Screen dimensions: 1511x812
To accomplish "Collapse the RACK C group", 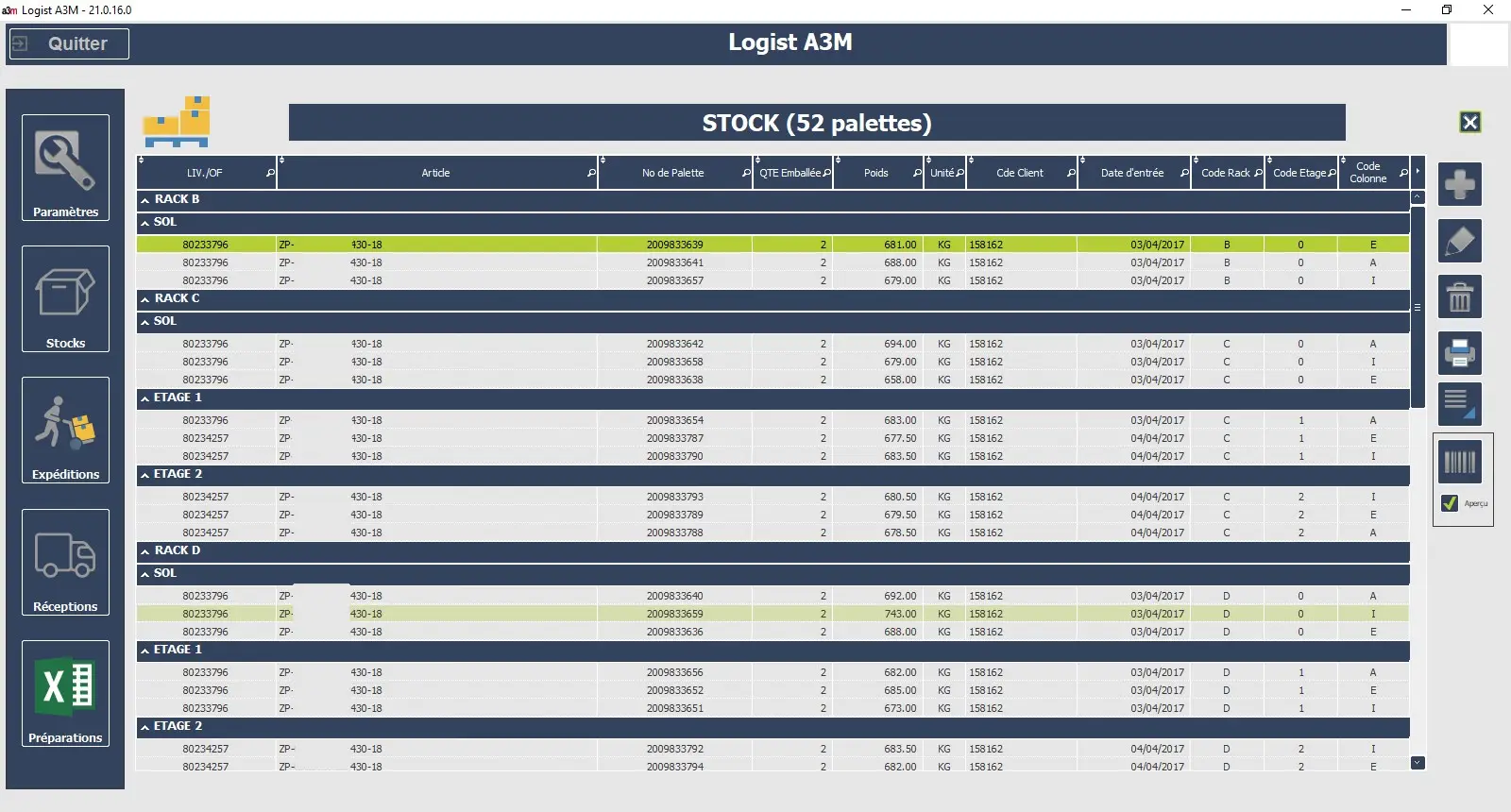I will click(144, 299).
